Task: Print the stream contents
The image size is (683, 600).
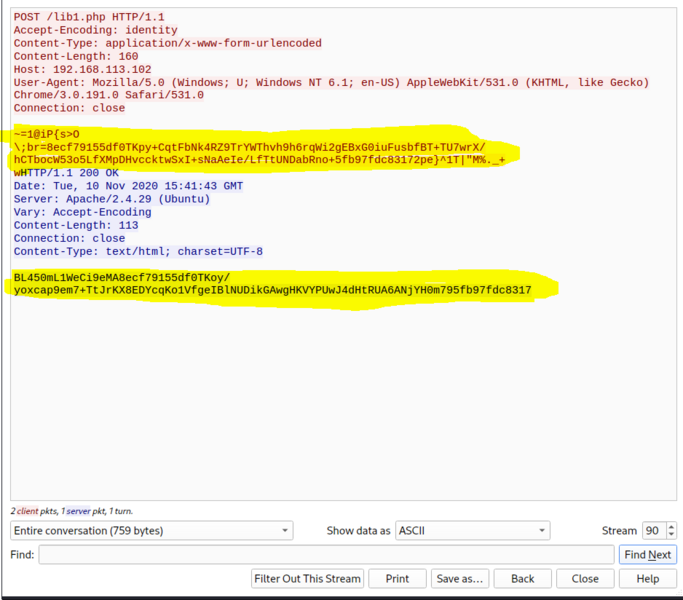Action: coord(397,578)
